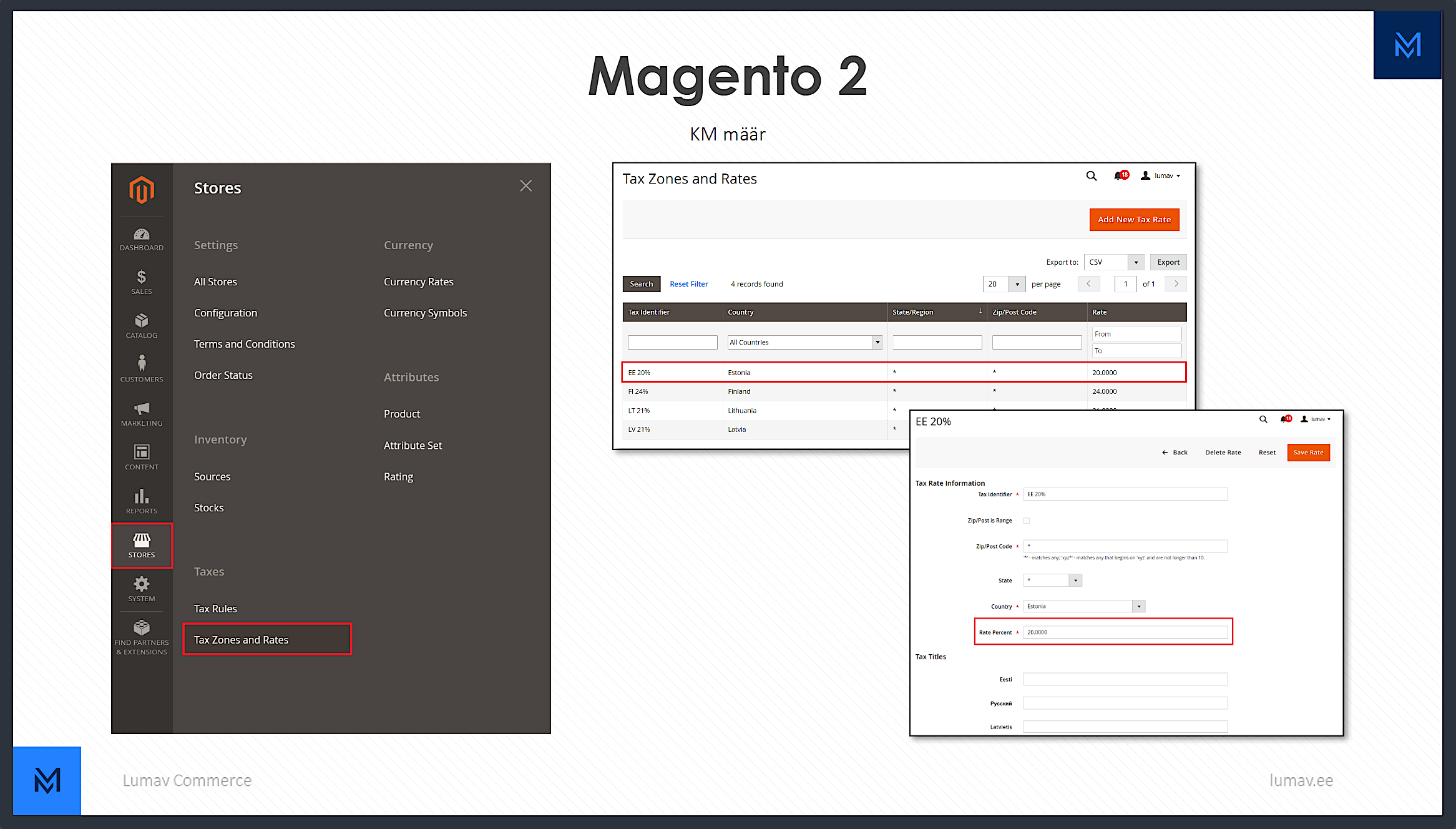Open All Stores in Settings
This screenshot has width=1456, height=829.
pos(215,282)
